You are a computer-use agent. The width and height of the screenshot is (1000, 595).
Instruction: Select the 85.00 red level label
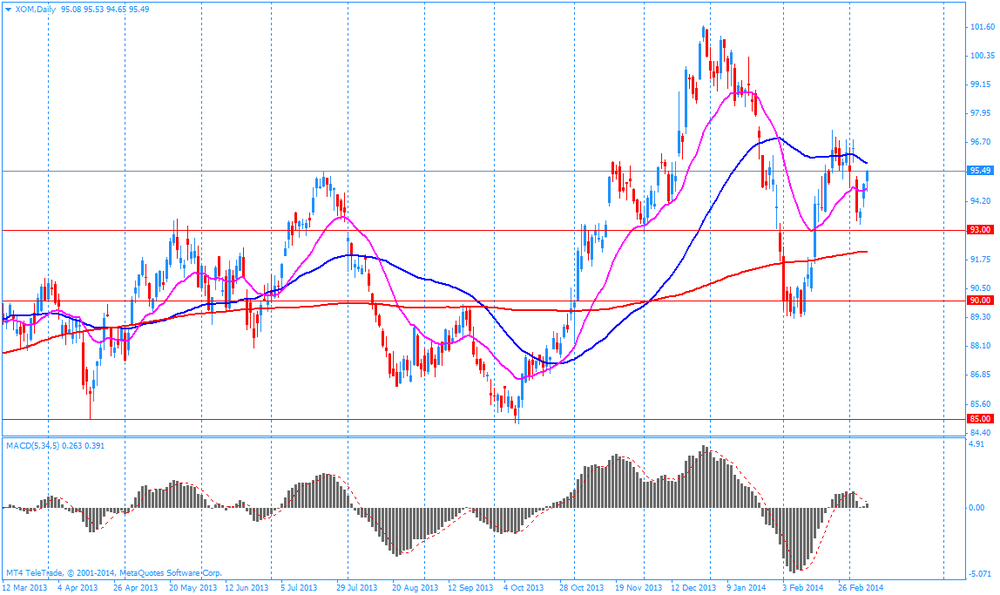980,419
